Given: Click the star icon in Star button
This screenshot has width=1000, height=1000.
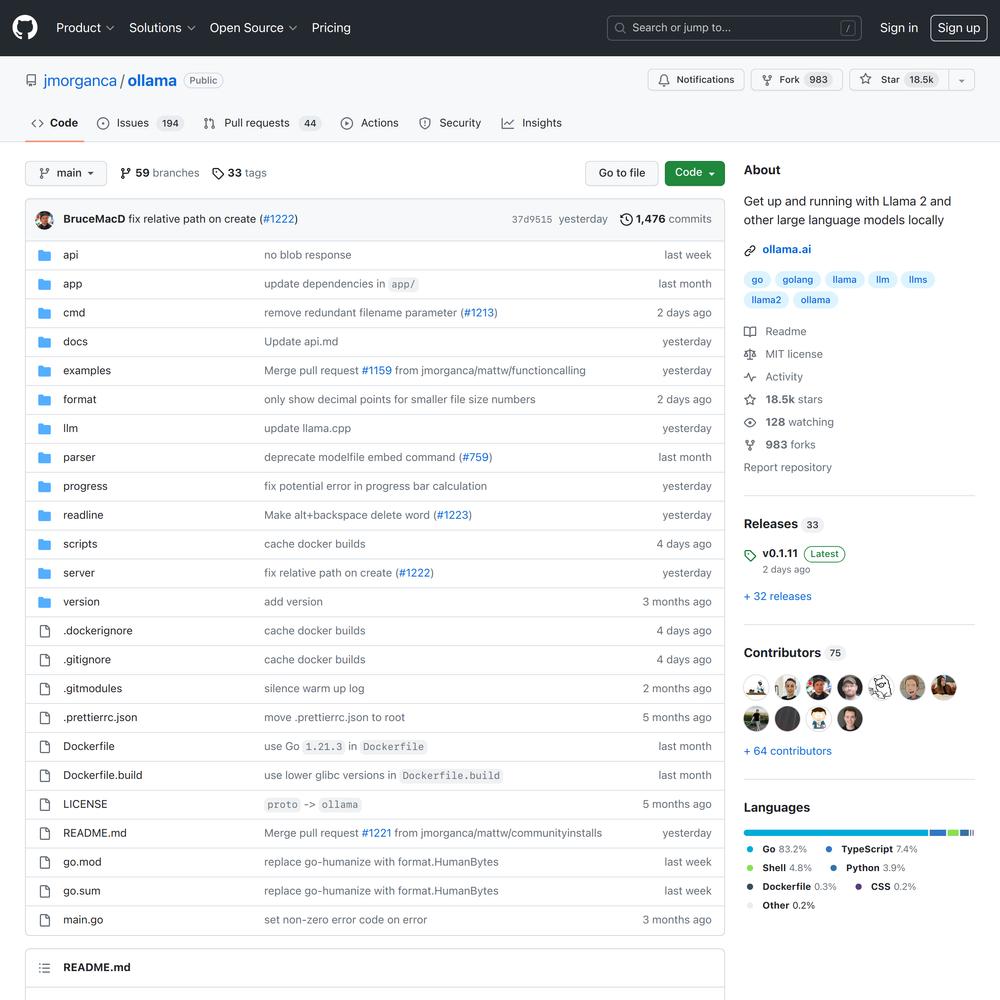Looking at the screenshot, I should click(865, 79).
